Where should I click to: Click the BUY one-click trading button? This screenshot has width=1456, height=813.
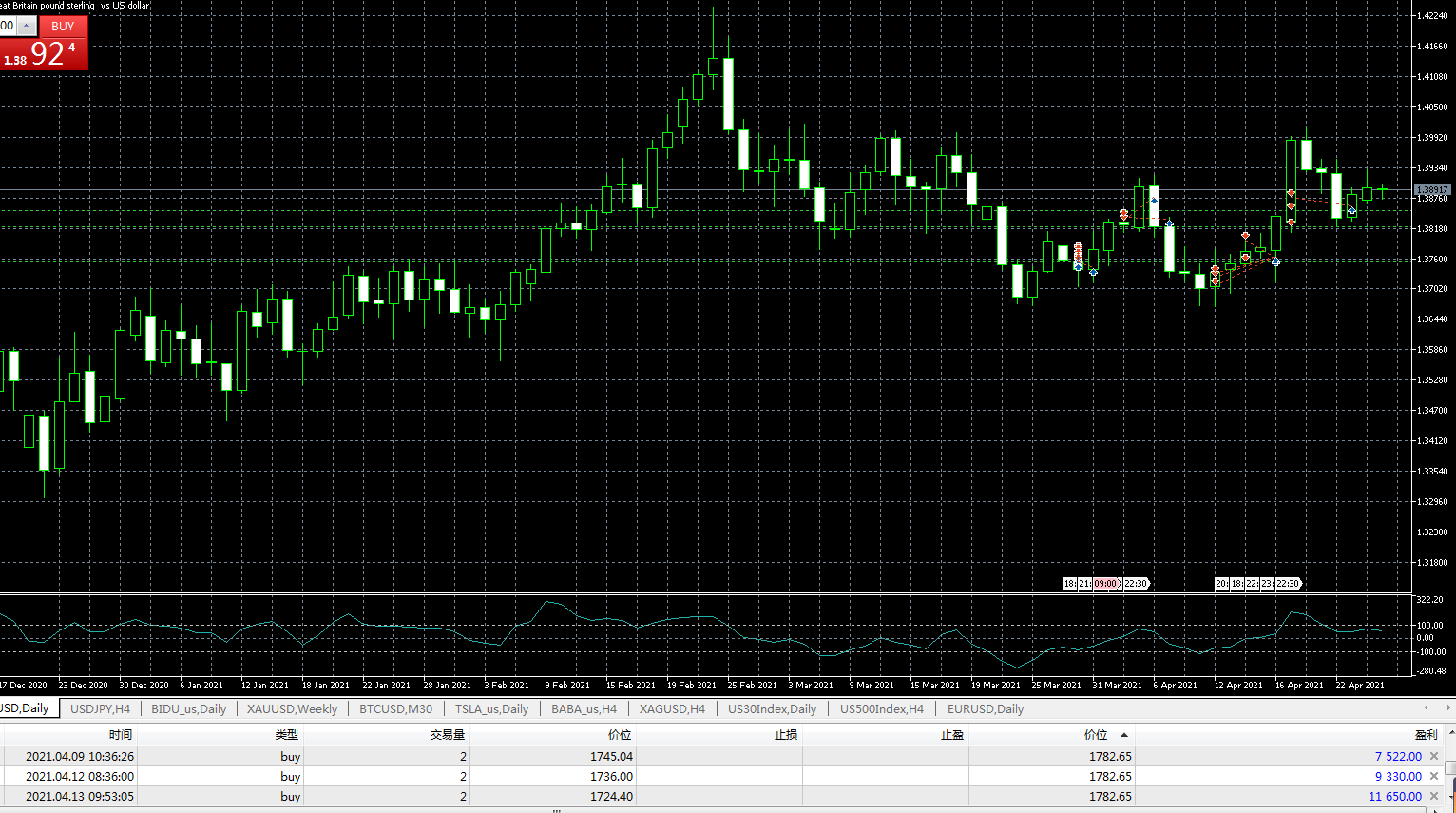tap(63, 26)
